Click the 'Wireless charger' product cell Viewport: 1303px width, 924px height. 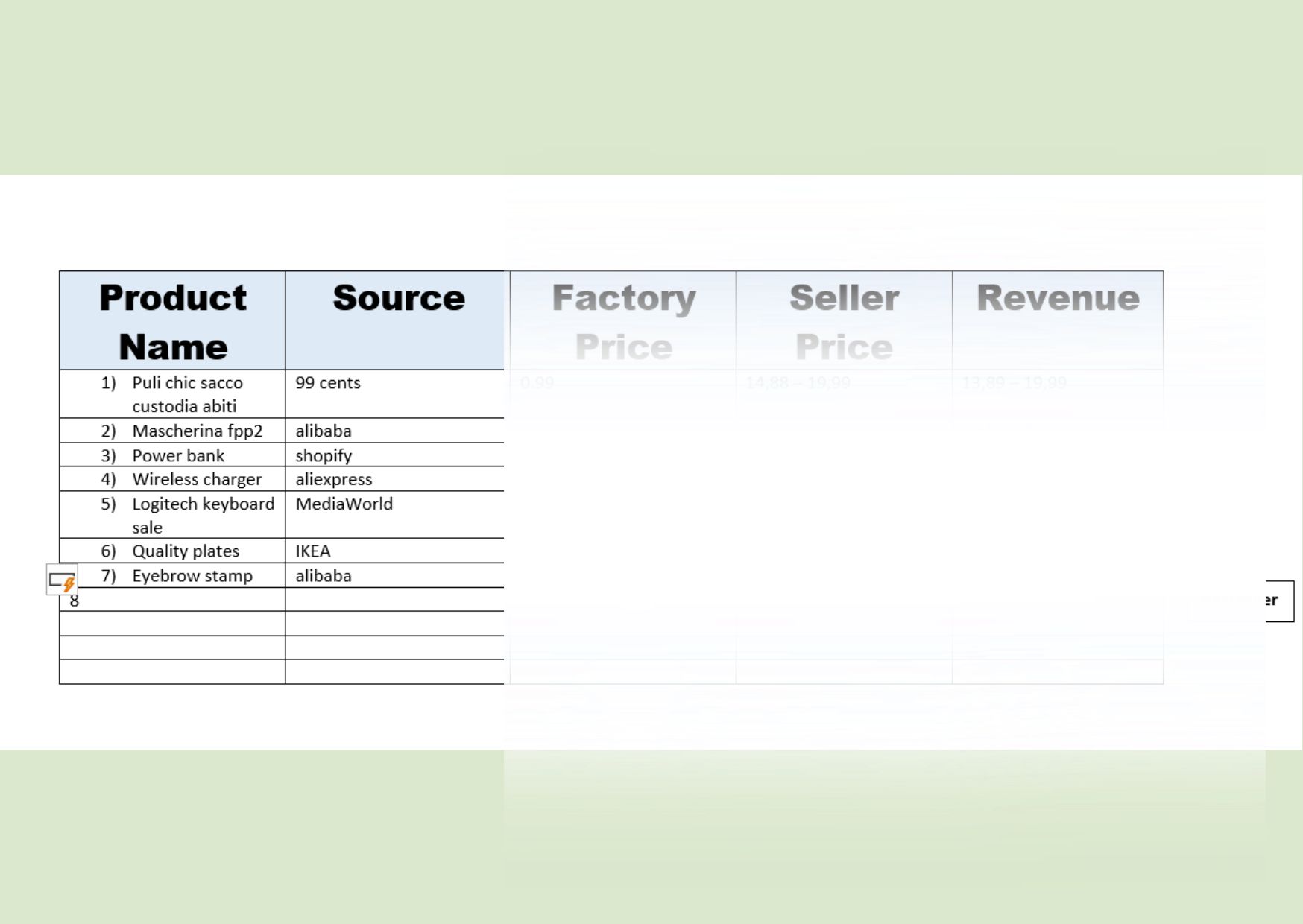point(197,480)
